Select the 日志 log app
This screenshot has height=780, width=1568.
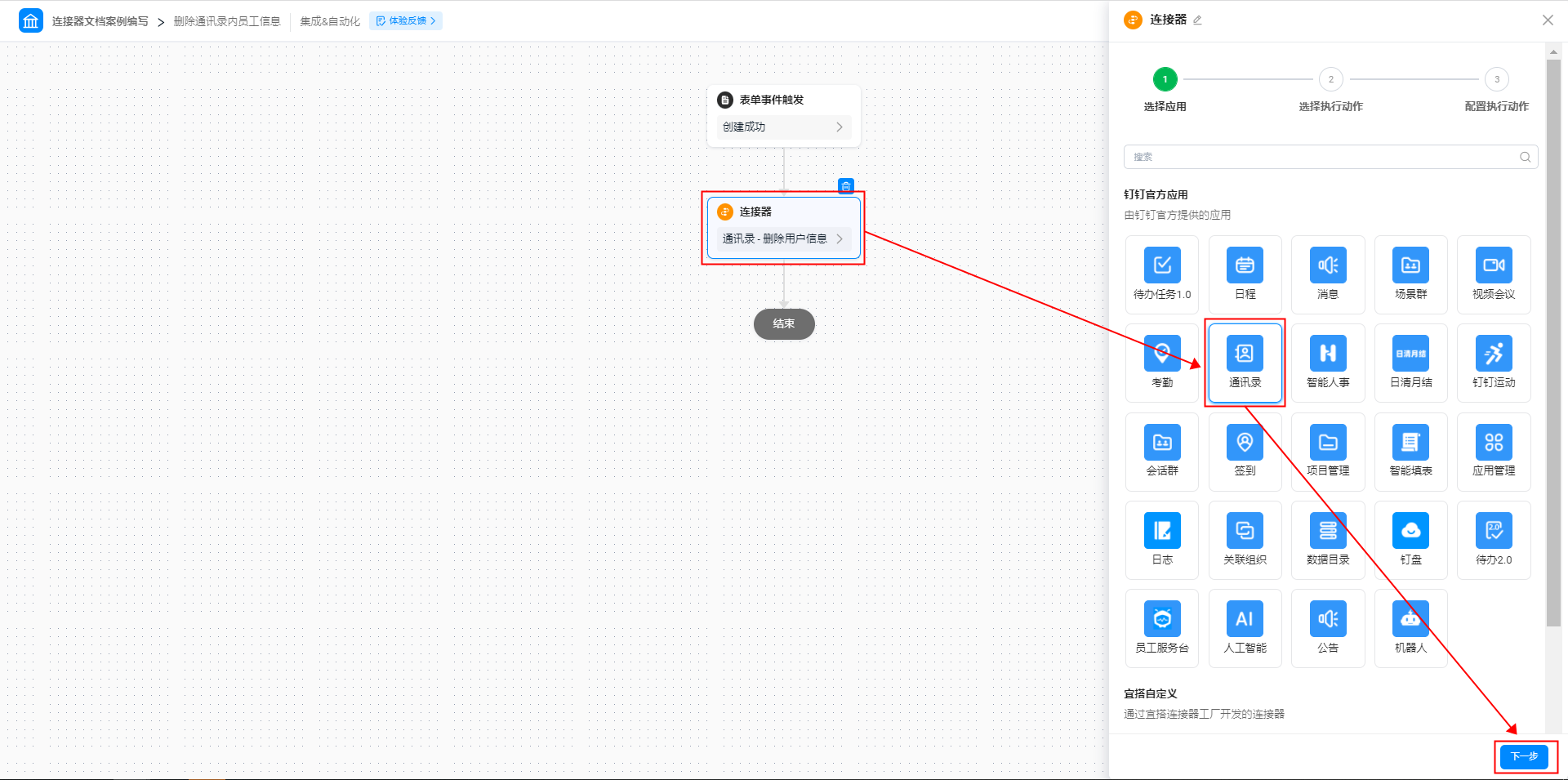(1161, 540)
